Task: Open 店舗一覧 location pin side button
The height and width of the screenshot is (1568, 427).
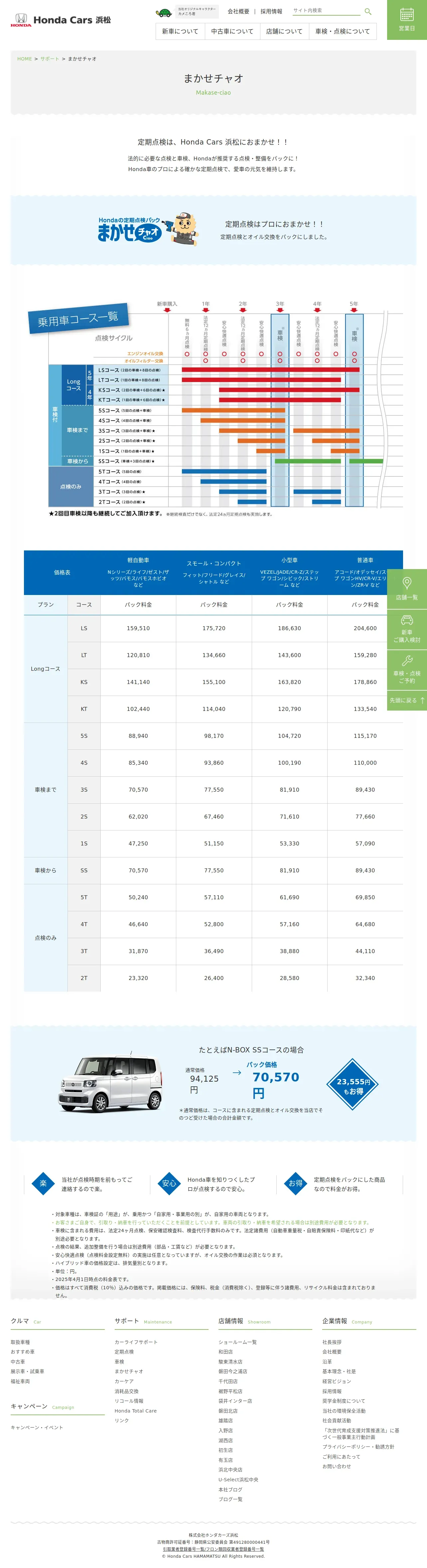Action: tap(407, 589)
